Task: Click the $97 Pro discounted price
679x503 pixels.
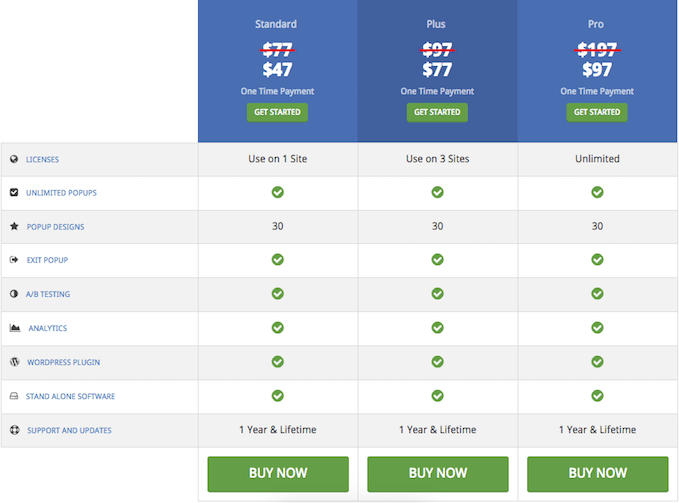Action: [x=597, y=69]
